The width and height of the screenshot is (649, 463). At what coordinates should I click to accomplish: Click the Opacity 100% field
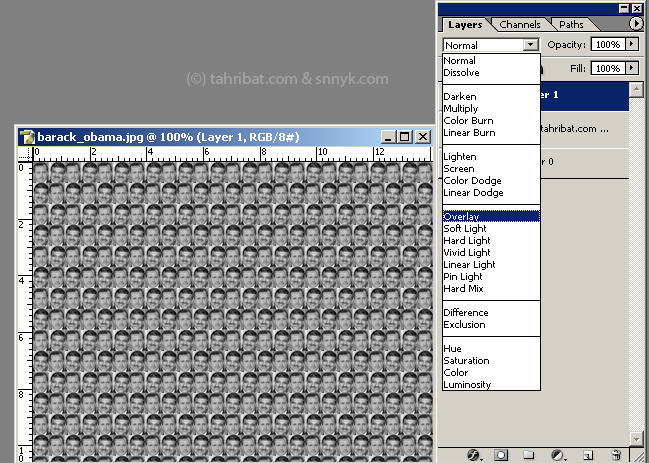(608, 44)
